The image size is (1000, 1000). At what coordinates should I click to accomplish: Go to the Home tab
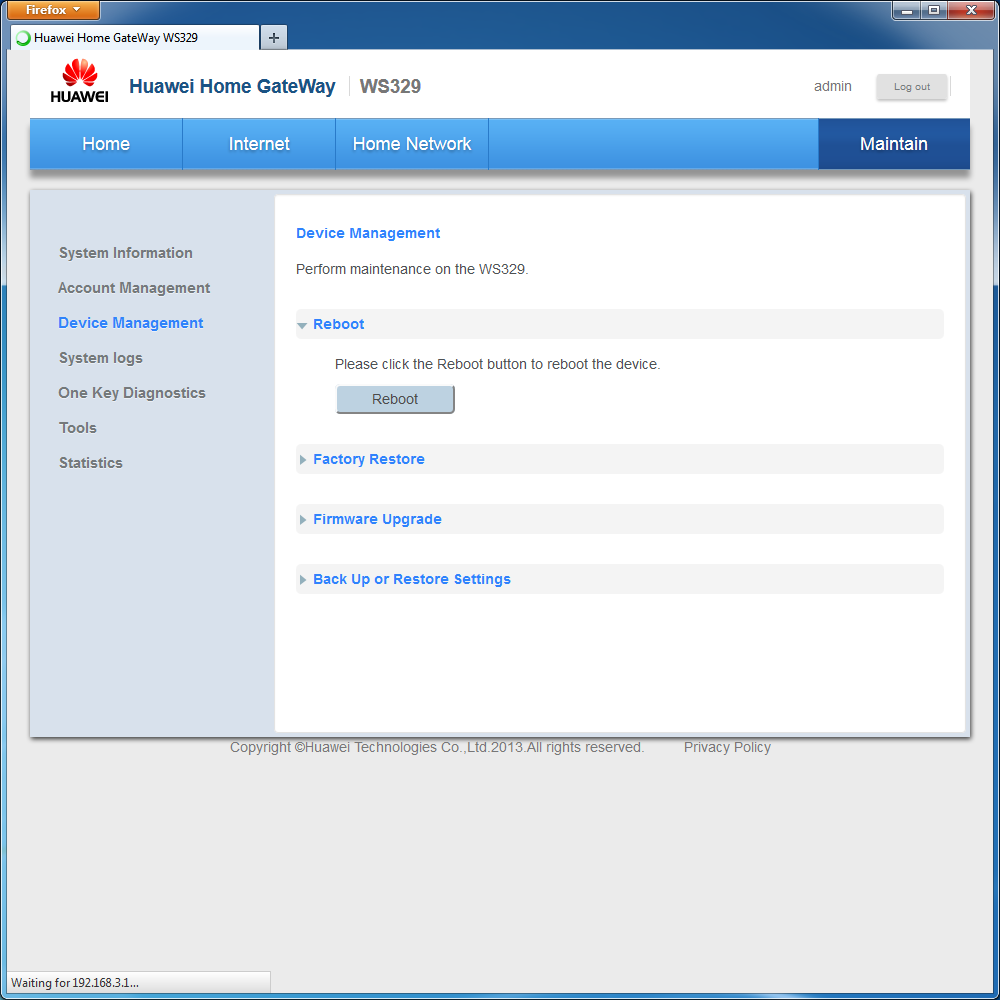click(106, 143)
